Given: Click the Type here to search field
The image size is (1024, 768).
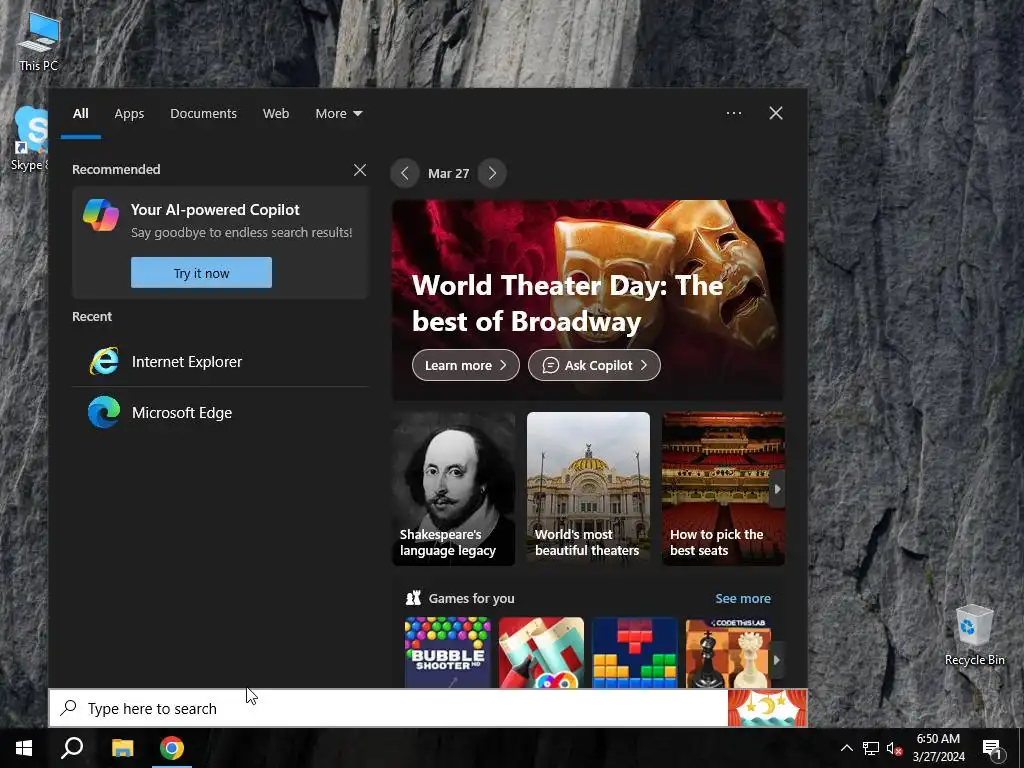Looking at the screenshot, I should click(x=388, y=708).
